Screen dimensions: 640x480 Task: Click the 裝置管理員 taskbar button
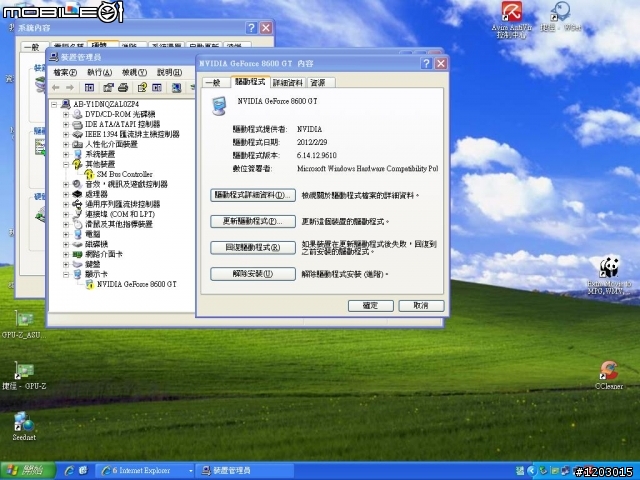point(244,471)
